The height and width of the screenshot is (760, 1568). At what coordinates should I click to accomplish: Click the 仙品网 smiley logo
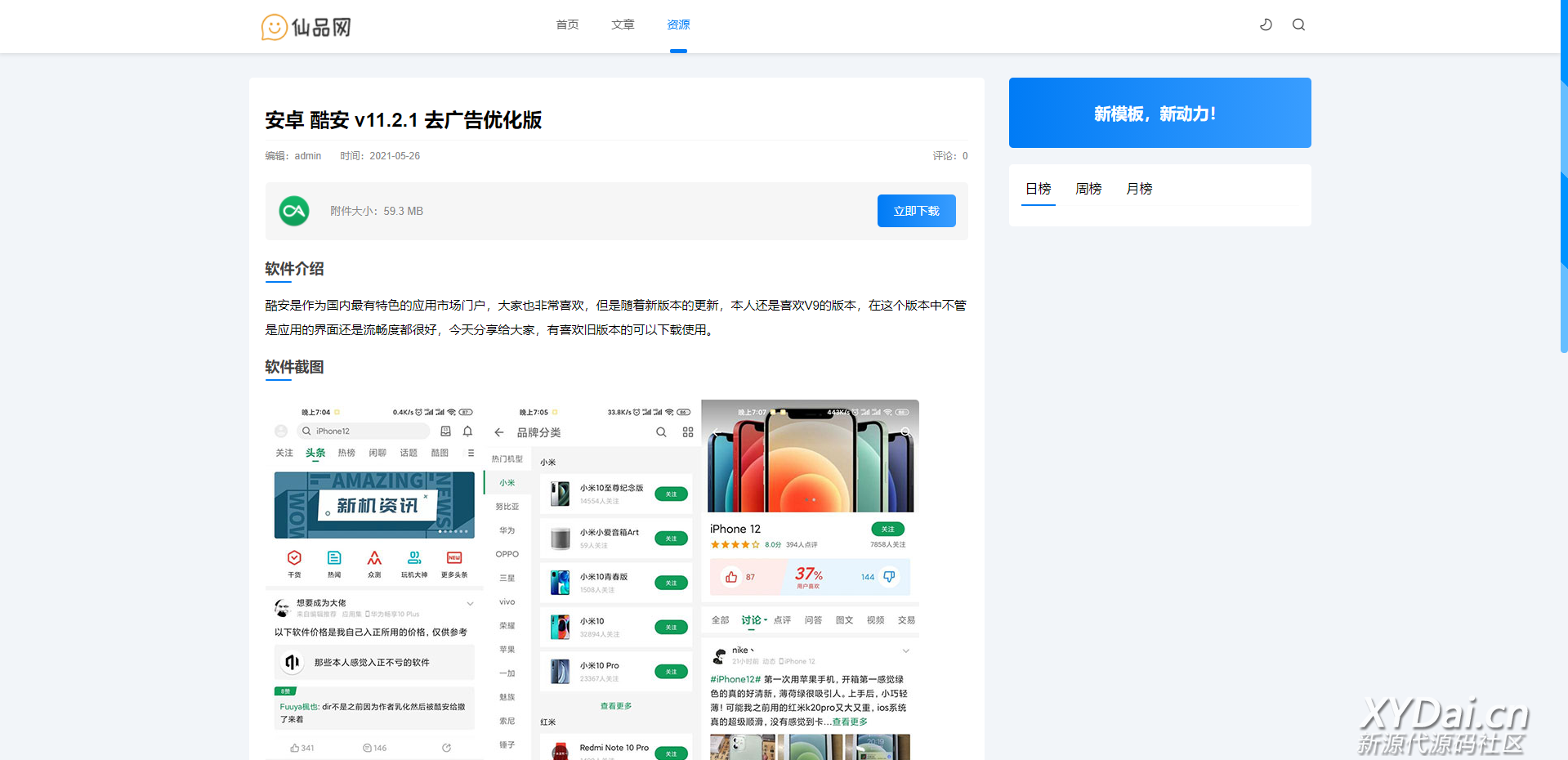click(x=274, y=27)
